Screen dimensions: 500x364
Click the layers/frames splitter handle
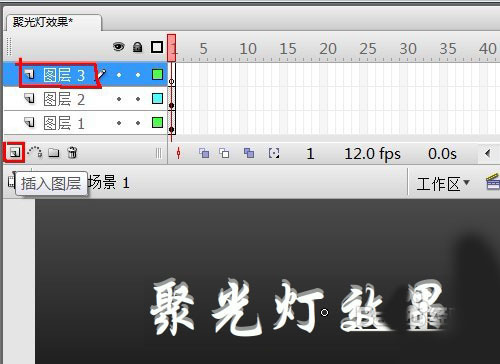(x=159, y=153)
